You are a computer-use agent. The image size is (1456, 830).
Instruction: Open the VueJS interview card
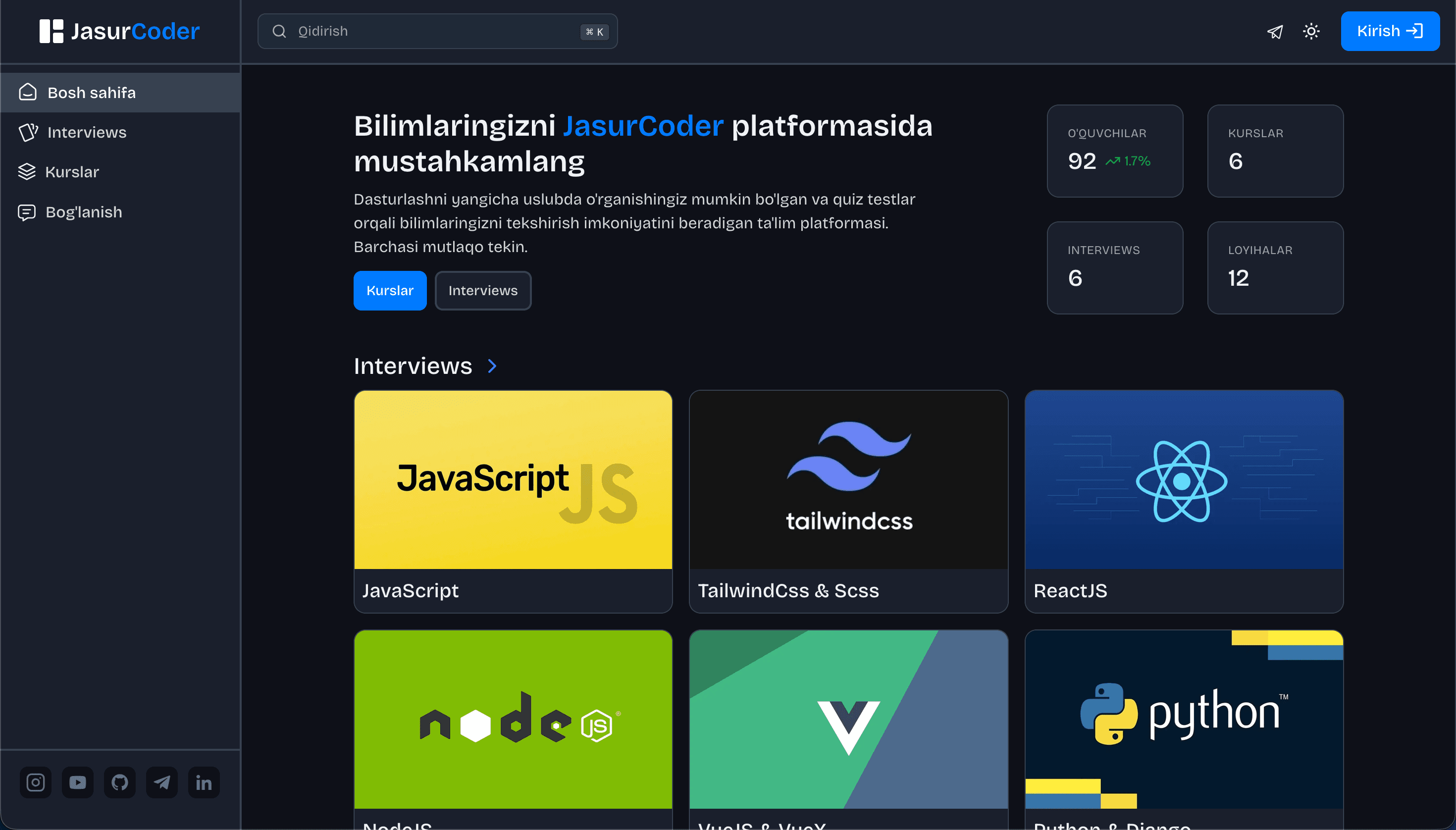coord(848,729)
